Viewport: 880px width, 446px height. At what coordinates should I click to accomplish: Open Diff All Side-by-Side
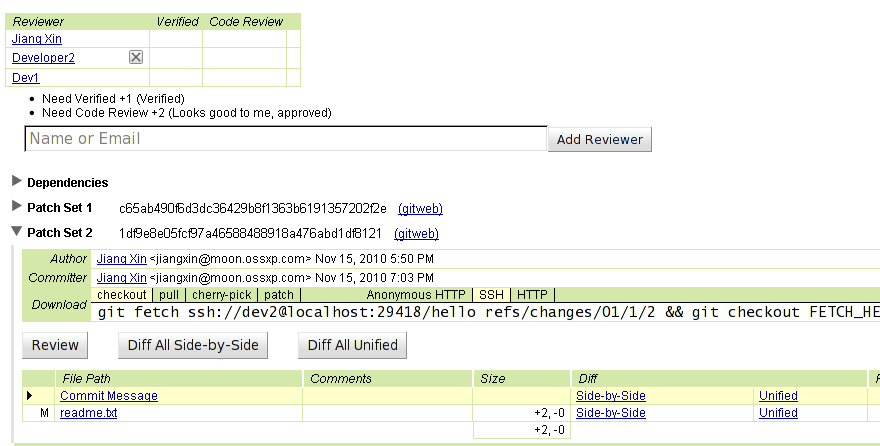point(193,345)
